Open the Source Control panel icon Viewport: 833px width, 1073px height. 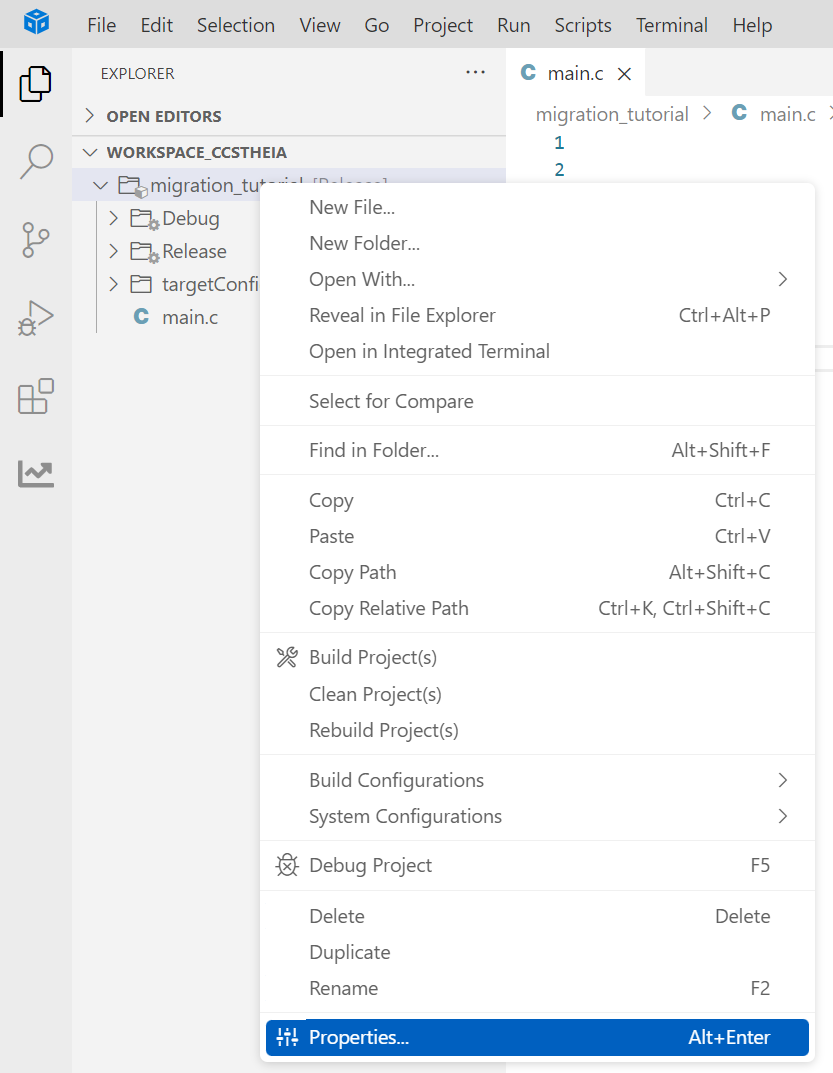tap(35, 240)
